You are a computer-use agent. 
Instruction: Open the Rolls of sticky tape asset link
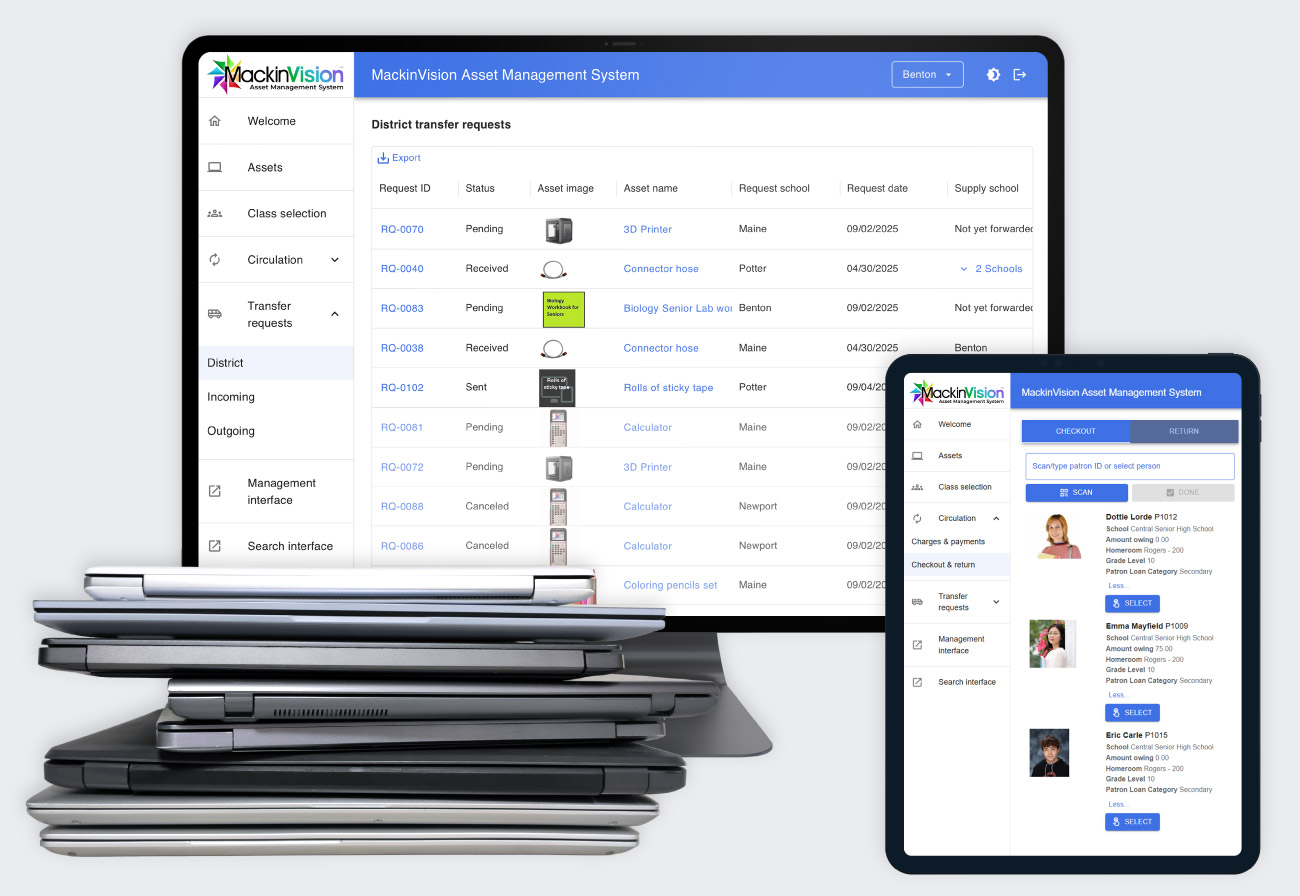tap(668, 388)
